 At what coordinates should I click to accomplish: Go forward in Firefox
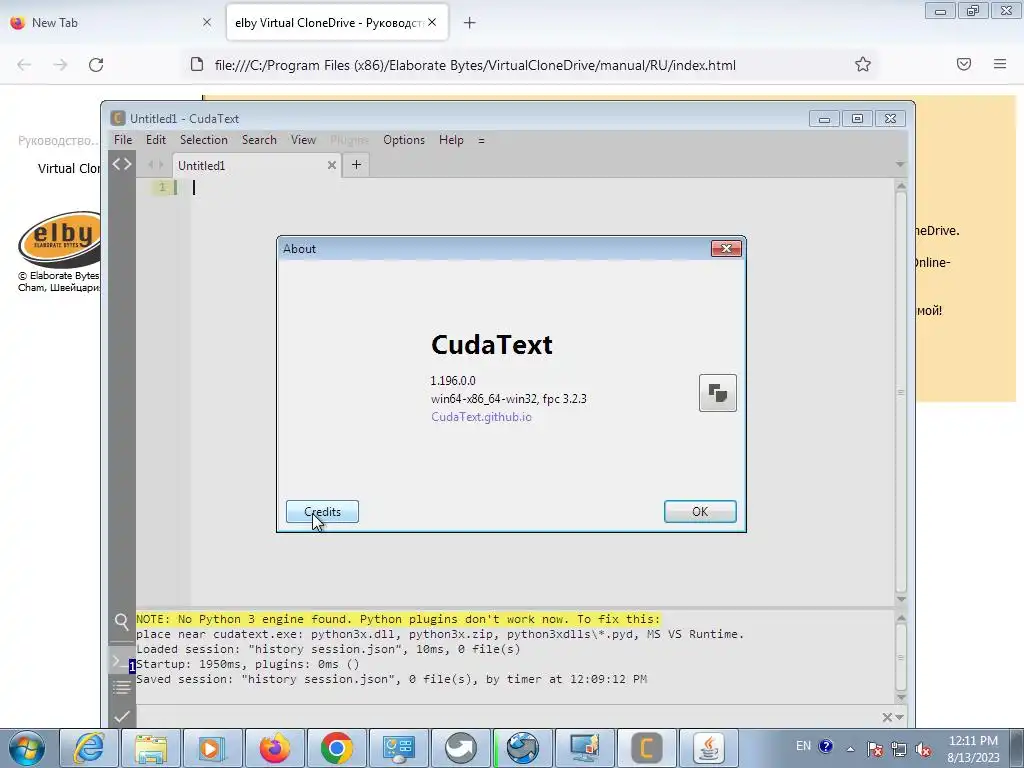60,65
